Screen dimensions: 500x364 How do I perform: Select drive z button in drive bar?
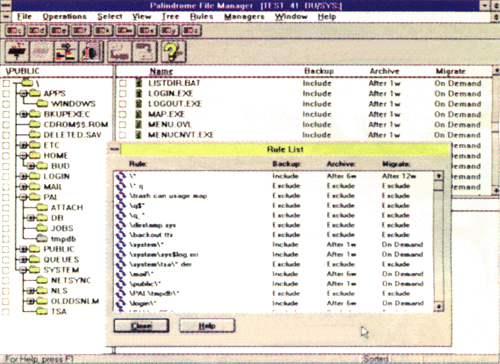191,31
